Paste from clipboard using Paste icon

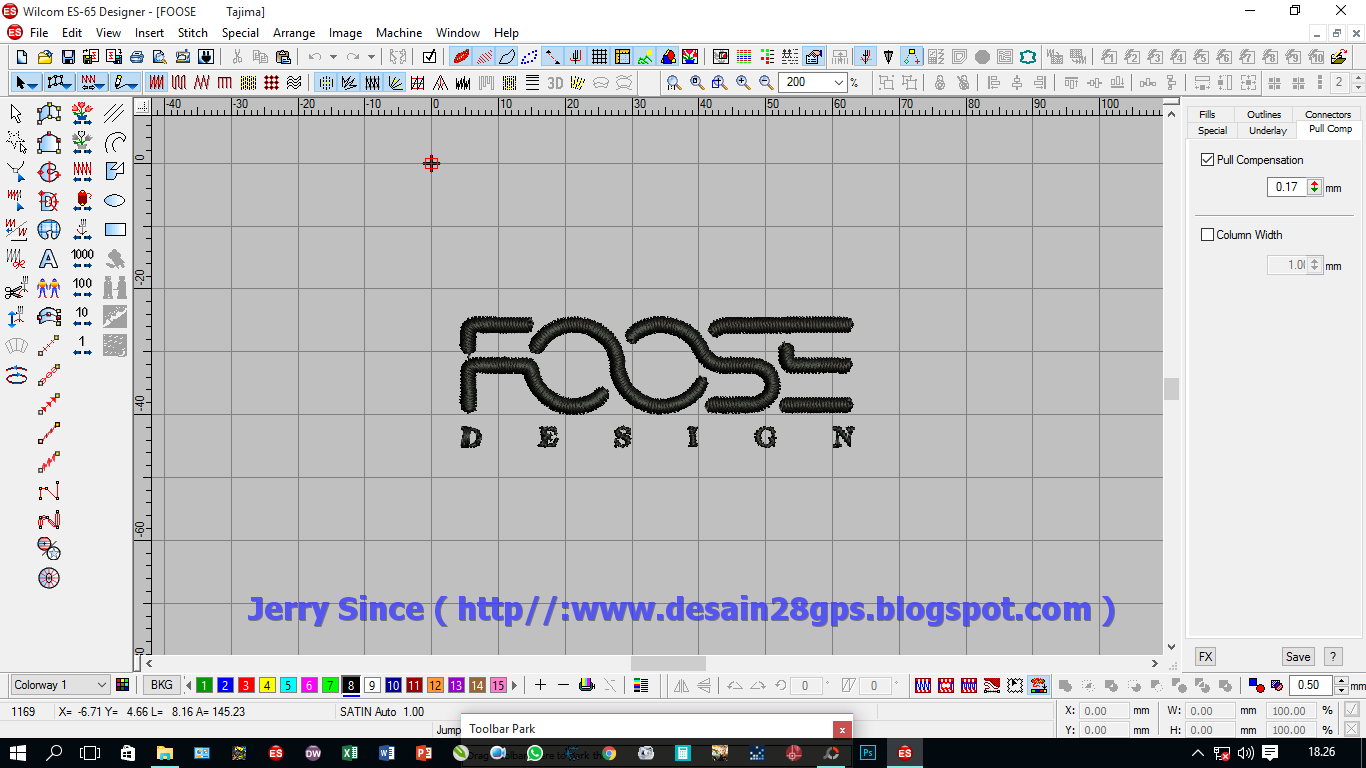coord(283,57)
